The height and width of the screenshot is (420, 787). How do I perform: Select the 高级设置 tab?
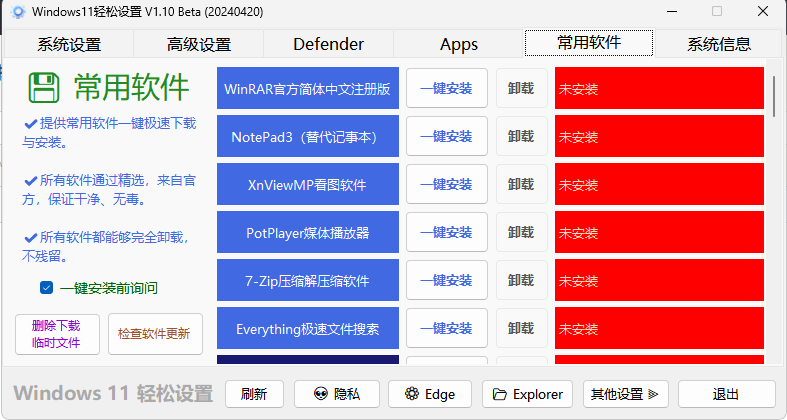[198, 44]
